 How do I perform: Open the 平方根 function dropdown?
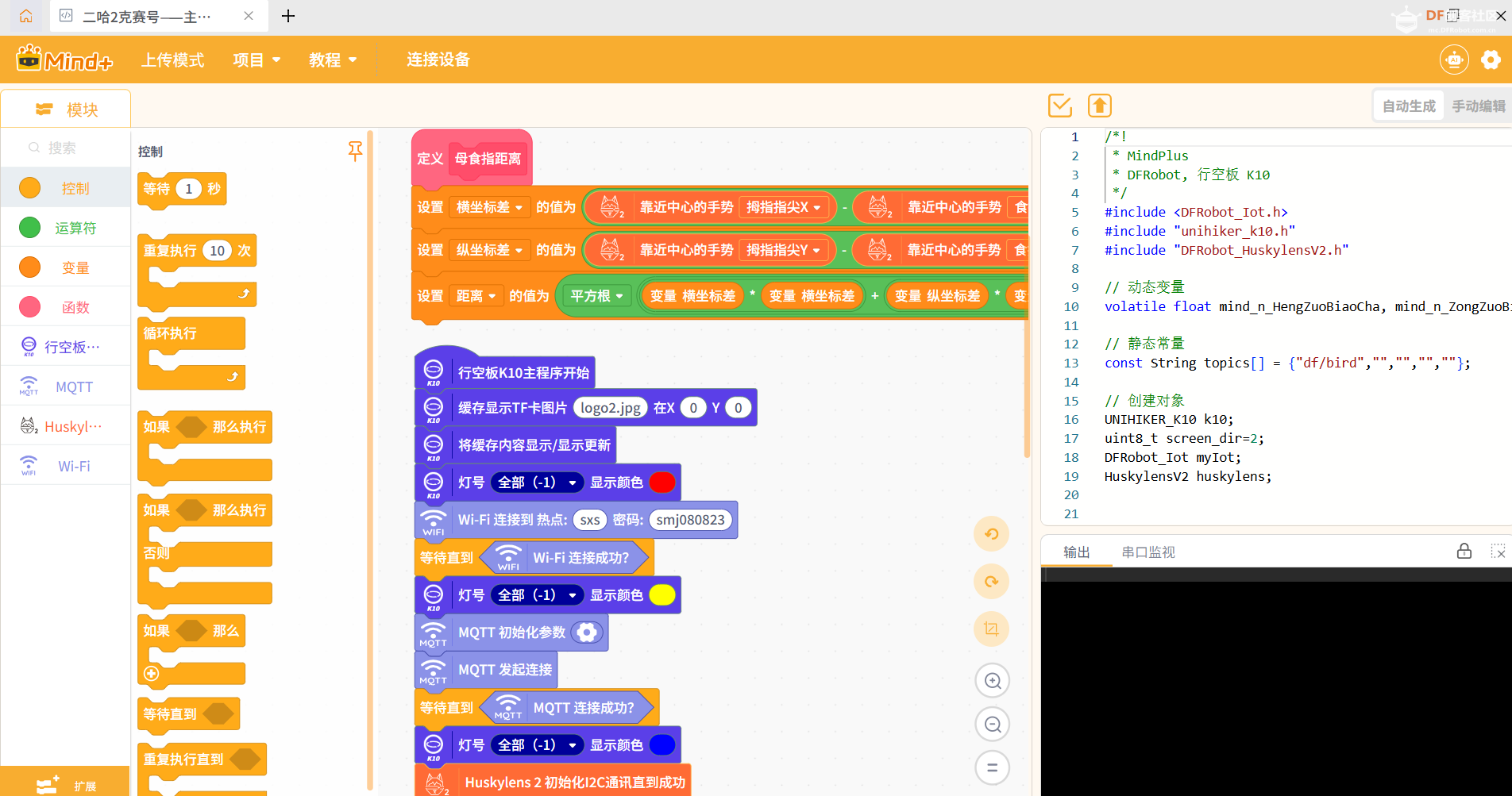pos(597,296)
